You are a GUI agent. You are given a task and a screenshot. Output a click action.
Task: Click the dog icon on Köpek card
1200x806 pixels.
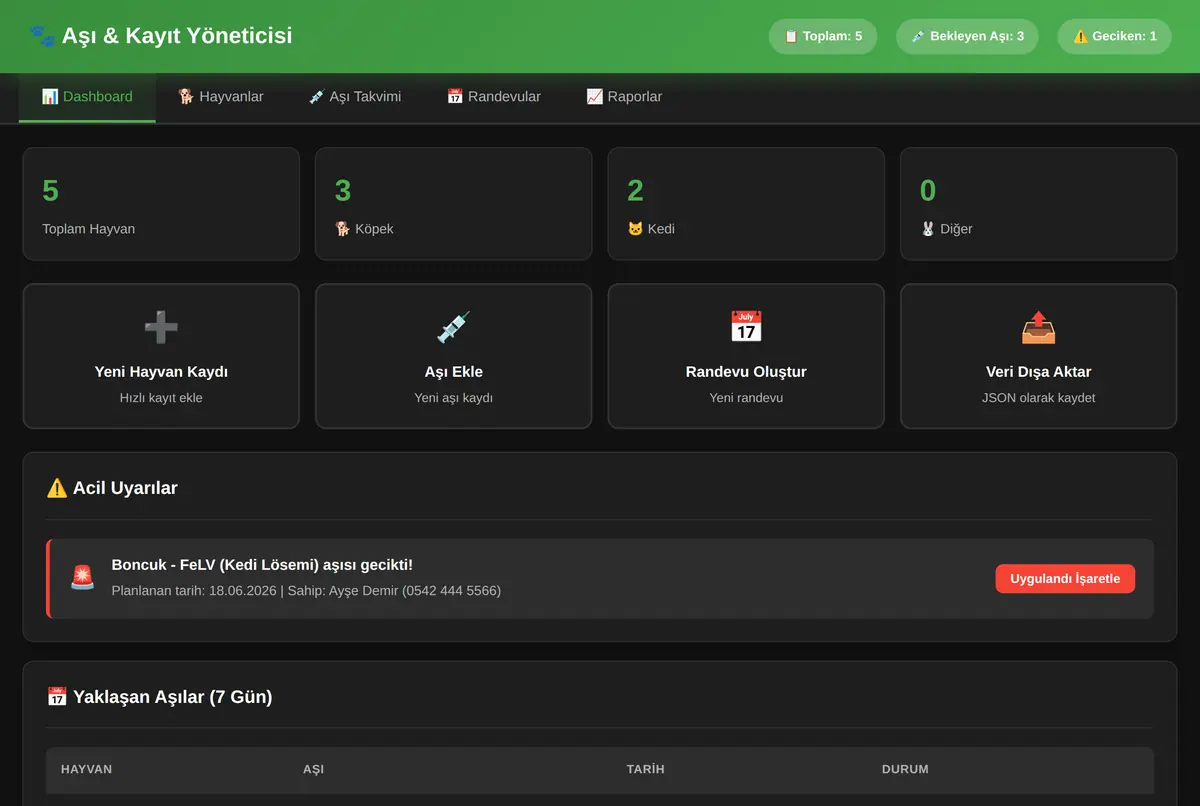pyautogui.click(x=343, y=229)
